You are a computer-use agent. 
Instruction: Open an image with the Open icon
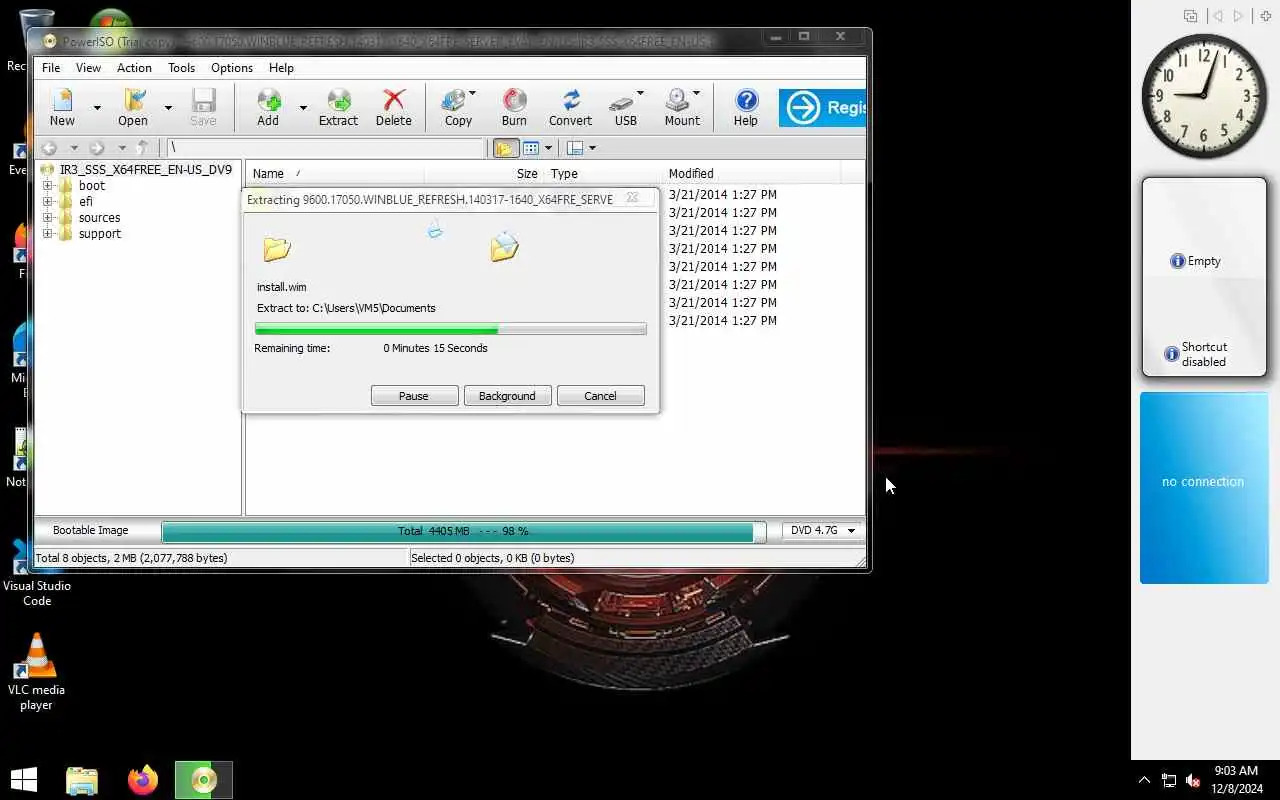pyautogui.click(x=133, y=107)
